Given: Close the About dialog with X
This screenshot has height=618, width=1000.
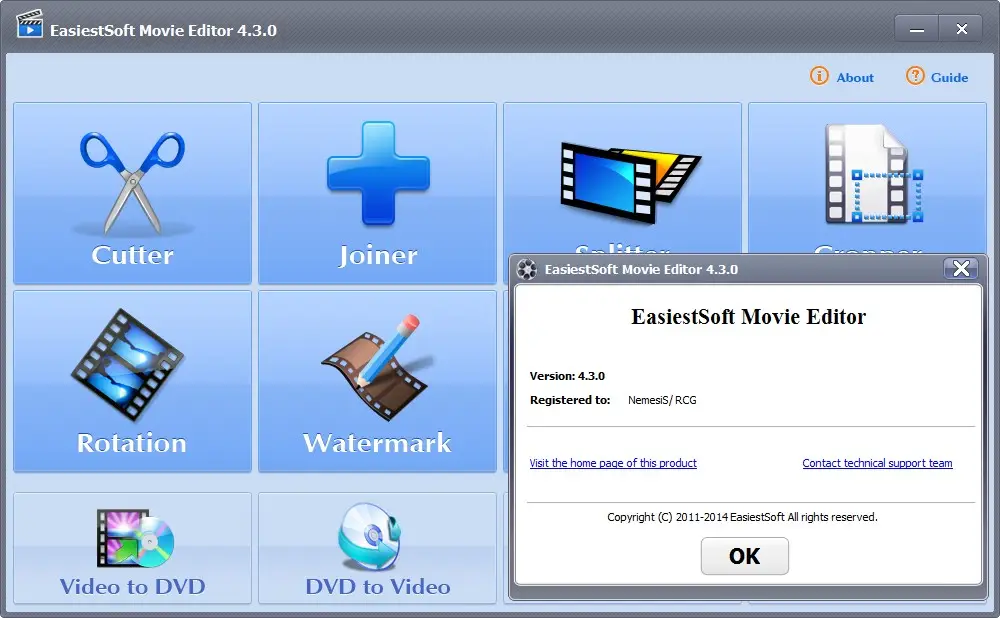Looking at the screenshot, I should (x=960, y=269).
